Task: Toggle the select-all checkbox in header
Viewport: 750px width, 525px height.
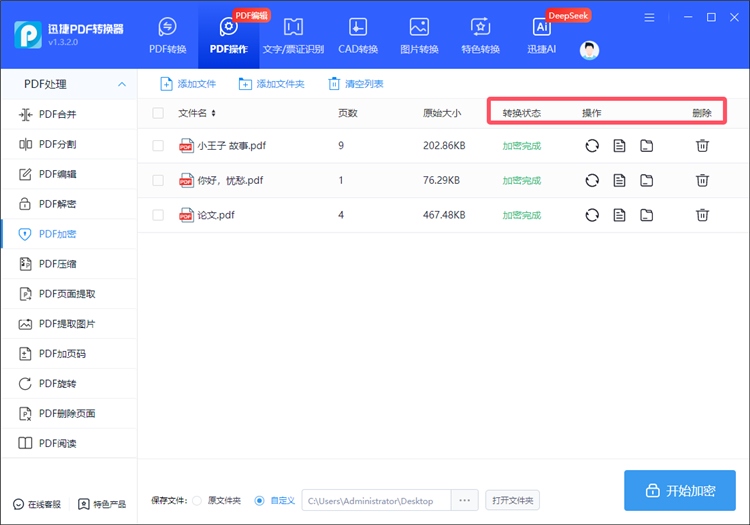Action: click(158, 113)
